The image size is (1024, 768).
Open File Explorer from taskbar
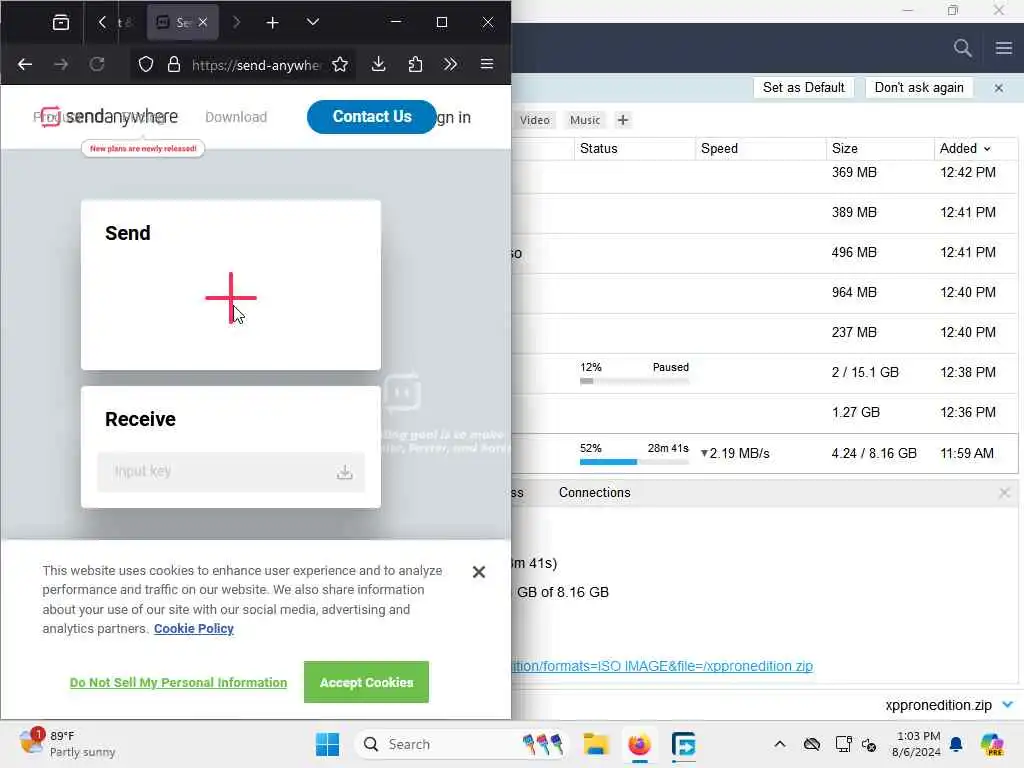point(596,744)
